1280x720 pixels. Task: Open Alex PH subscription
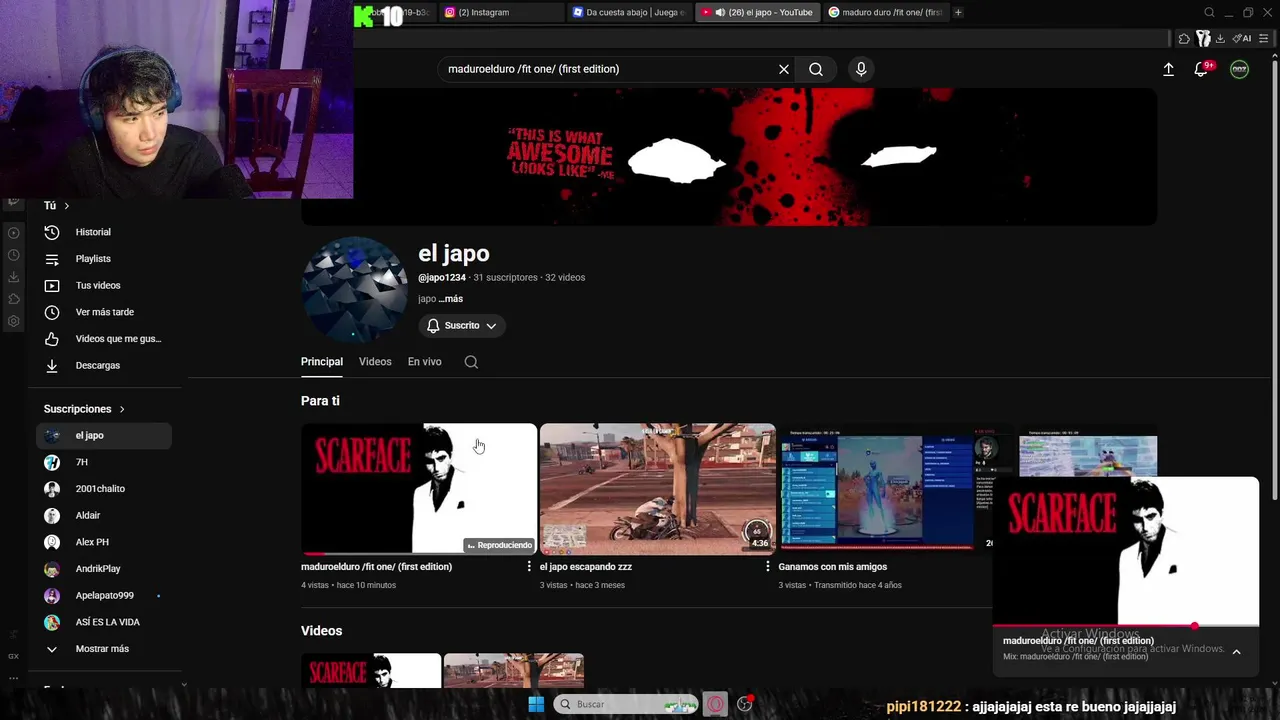pos(104,542)
